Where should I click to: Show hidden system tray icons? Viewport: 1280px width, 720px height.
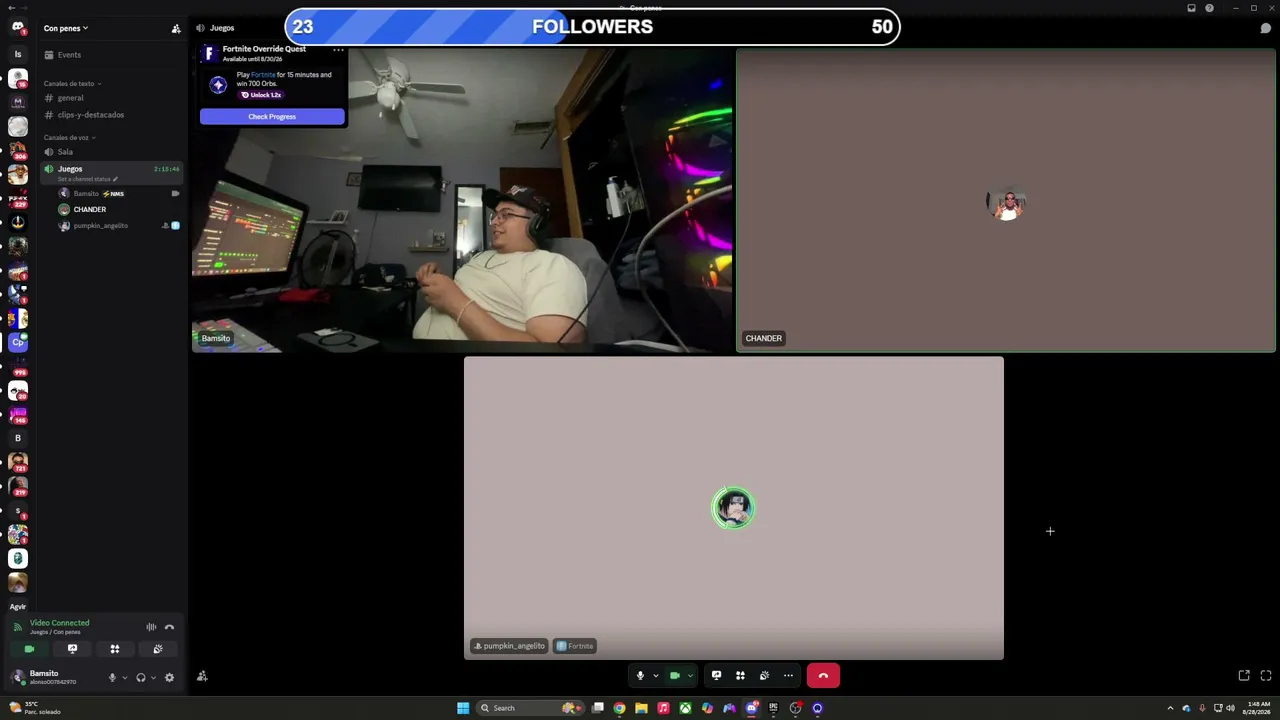click(1171, 708)
